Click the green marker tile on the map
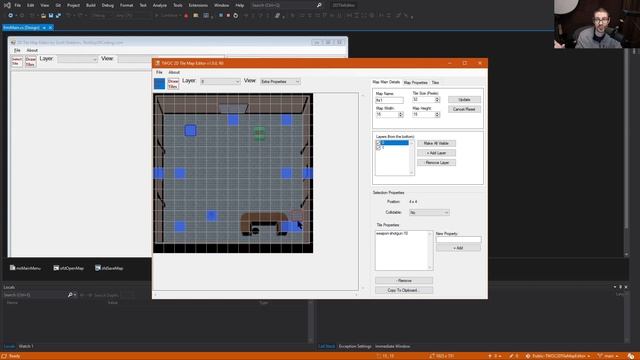640x360 pixels. tap(259, 133)
